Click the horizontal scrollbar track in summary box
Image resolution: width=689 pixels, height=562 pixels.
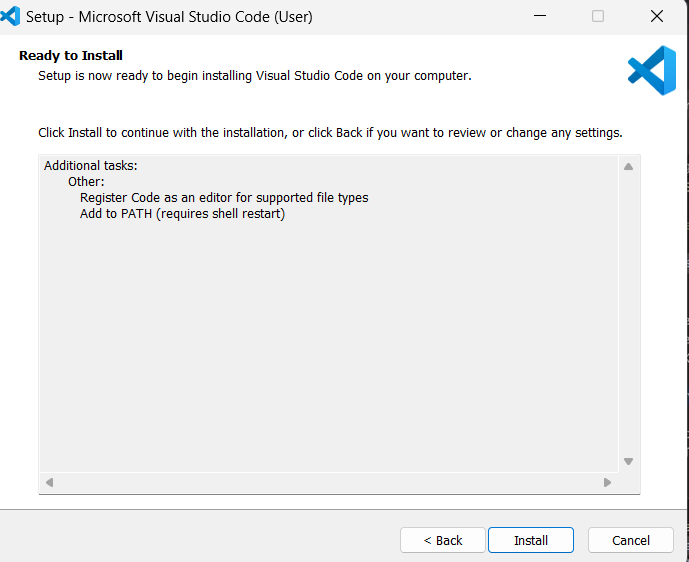pyautogui.click(x=328, y=482)
